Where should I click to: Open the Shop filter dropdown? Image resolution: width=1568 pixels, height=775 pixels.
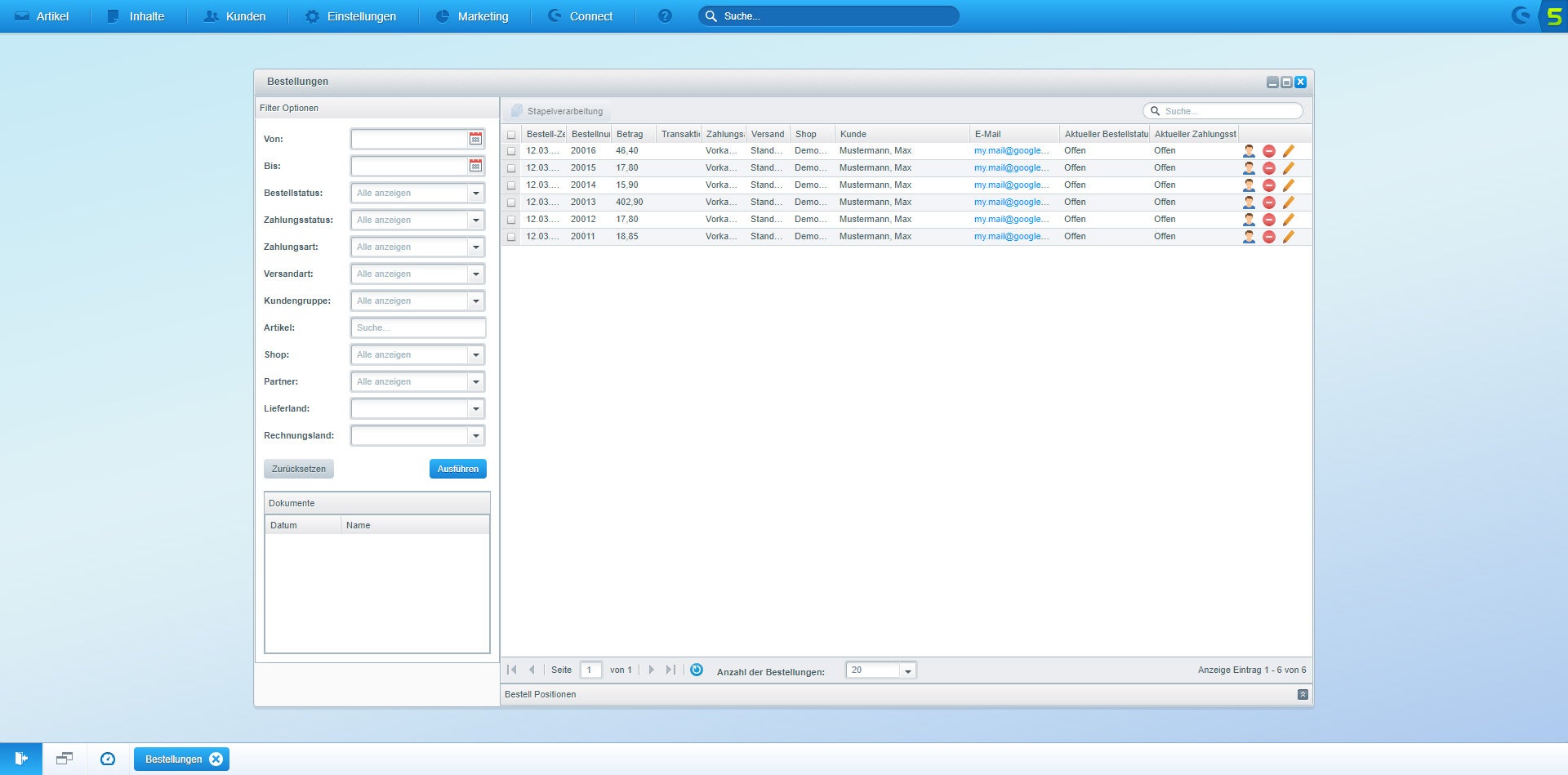(x=476, y=355)
